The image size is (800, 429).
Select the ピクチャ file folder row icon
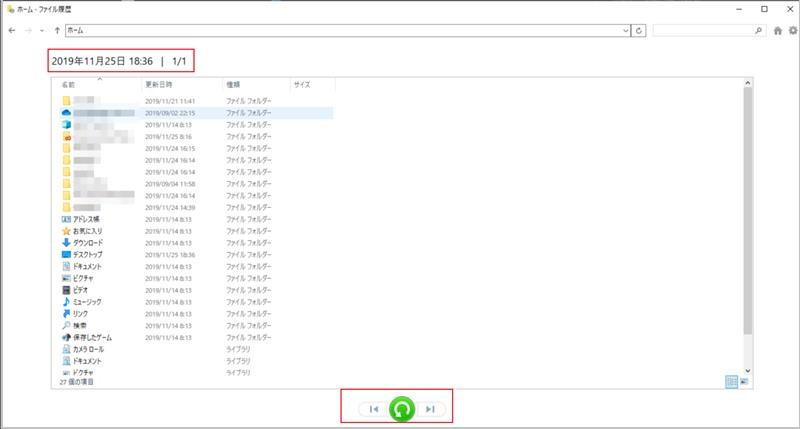click(66, 278)
